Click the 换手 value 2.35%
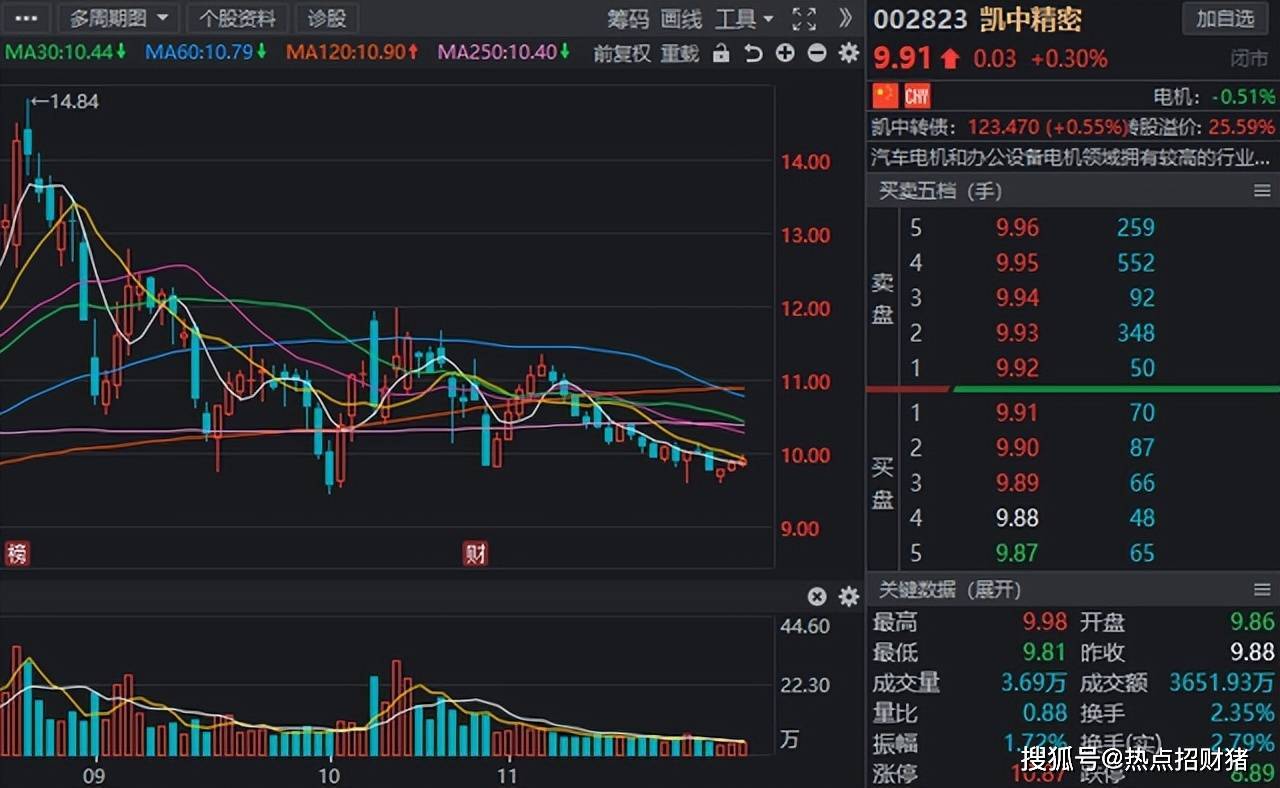This screenshot has width=1280, height=788. (1242, 713)
